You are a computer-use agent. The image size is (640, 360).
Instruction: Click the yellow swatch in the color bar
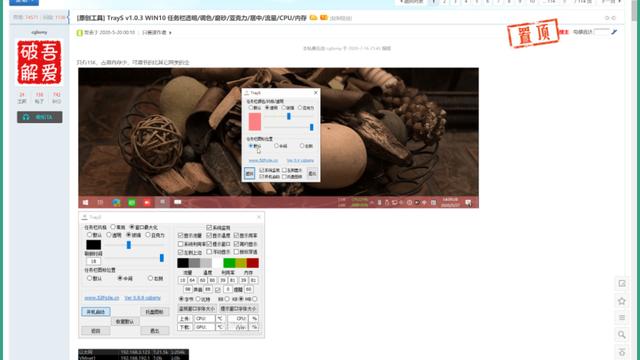click(x=241, y=263)
